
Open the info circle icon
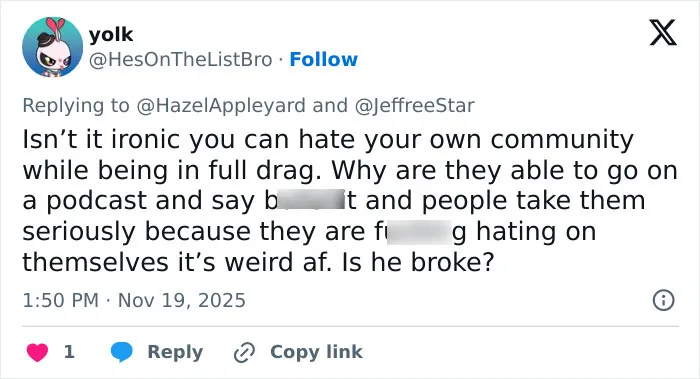(x=663, y=300)
